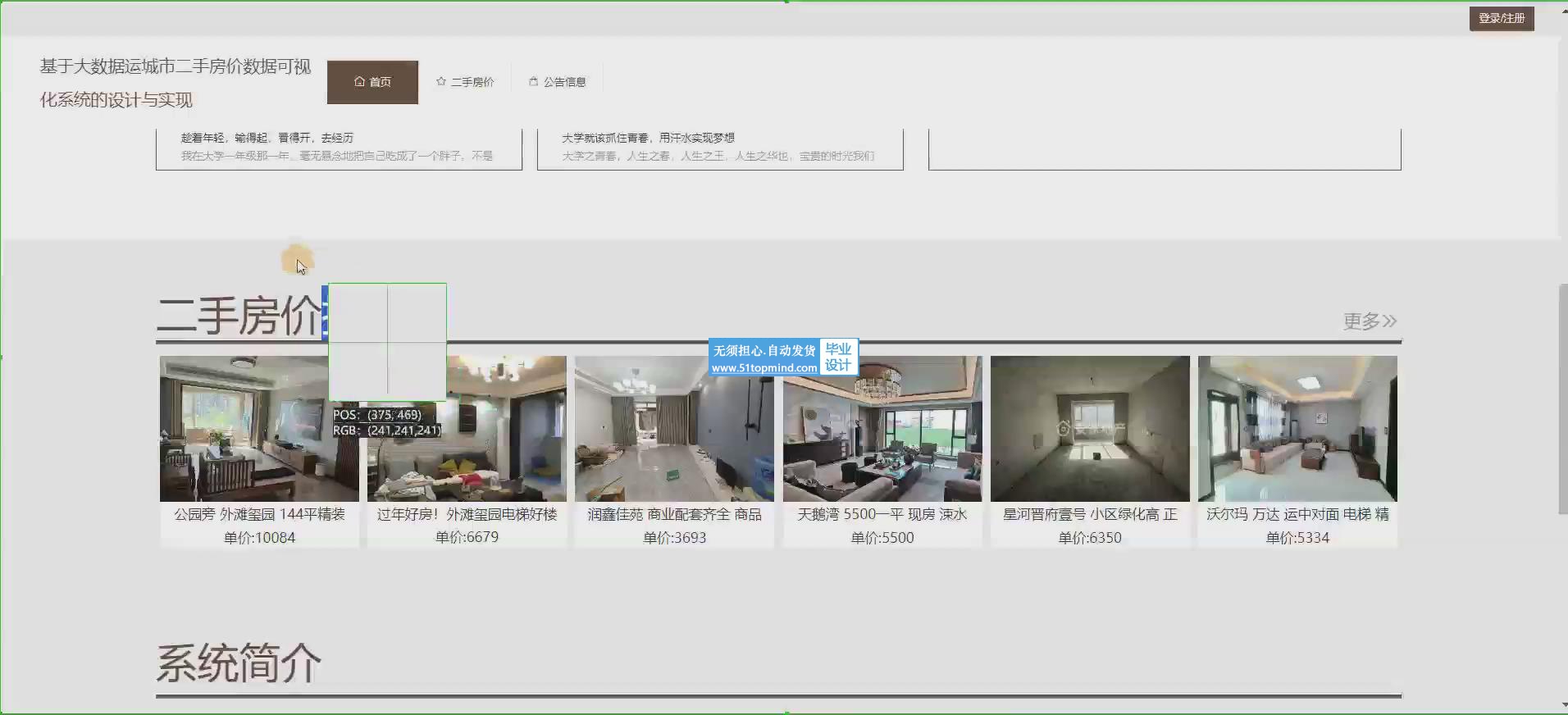Viewport: 1568px width, 715px height.
Task: Open the 首页 home menu item
Action: click(x=372, y=82)
